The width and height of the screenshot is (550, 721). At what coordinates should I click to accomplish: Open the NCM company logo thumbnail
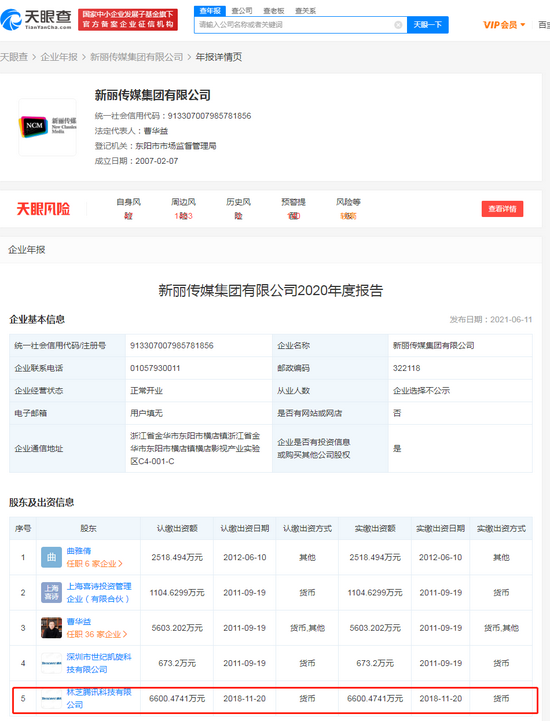(48, 126)
